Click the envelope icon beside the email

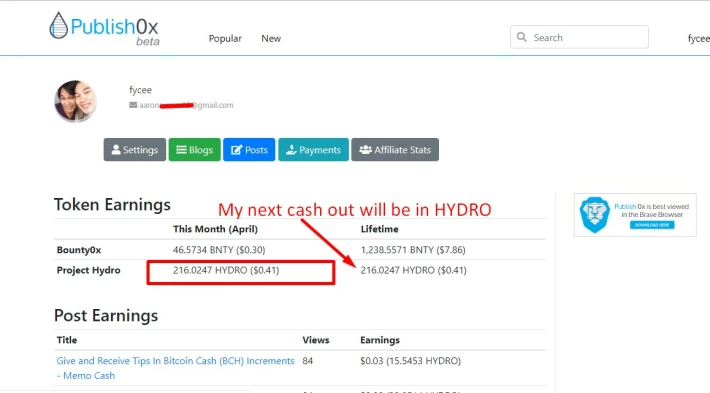coord(133,105)
